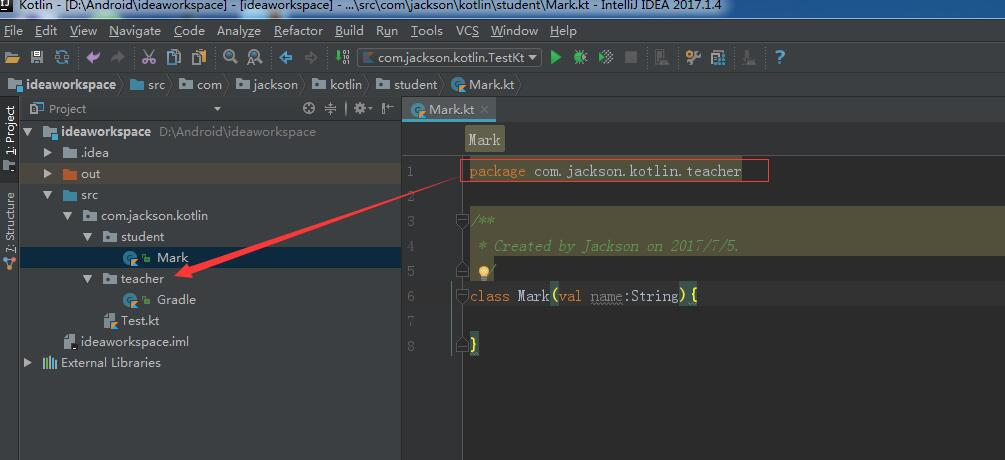Screen dimensions: 1005x460
Task: Open the Navigate menu
Action: [135, 31]
